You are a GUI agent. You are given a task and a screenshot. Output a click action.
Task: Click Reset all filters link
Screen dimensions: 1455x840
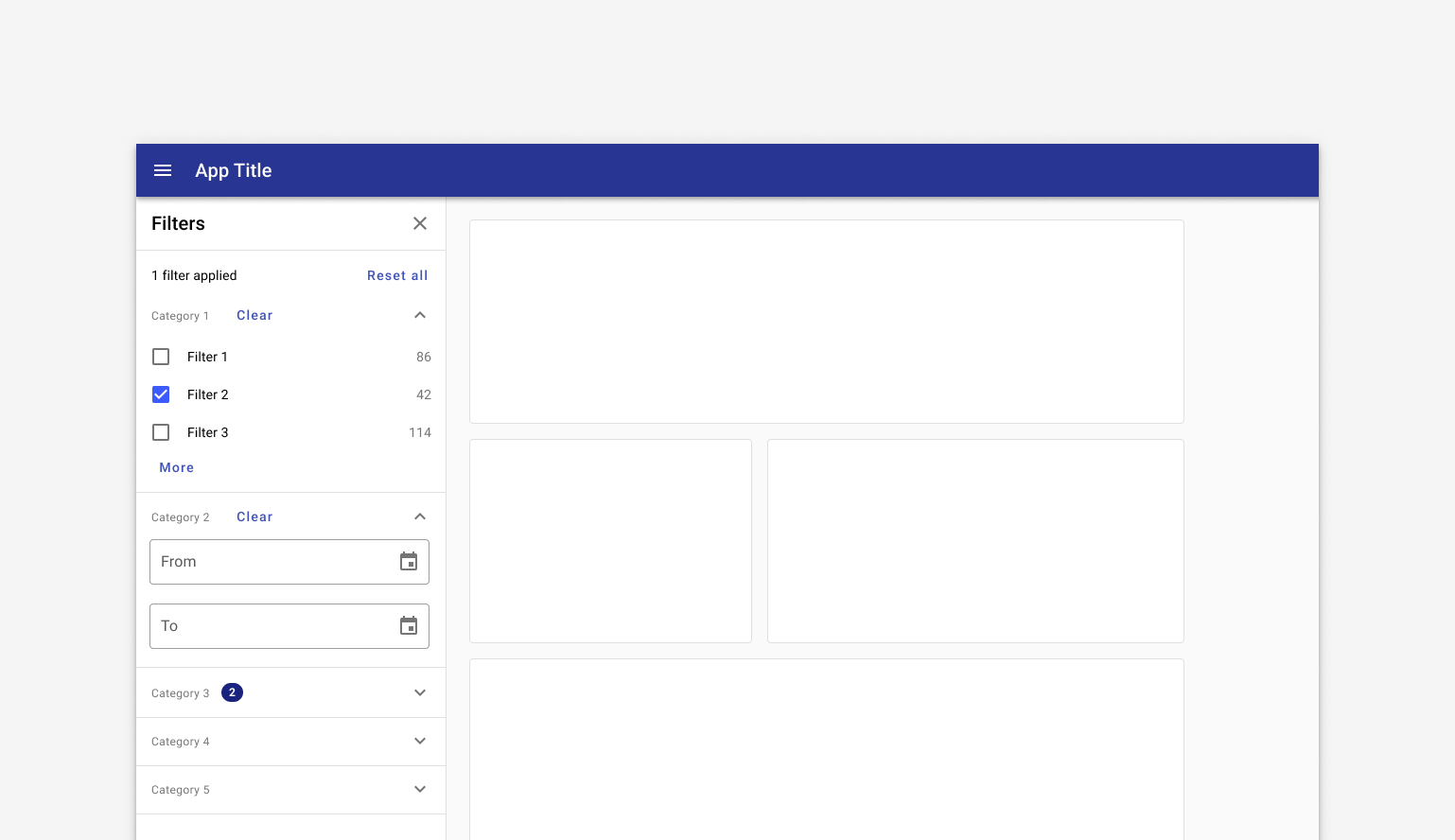[x=397, y=275]
